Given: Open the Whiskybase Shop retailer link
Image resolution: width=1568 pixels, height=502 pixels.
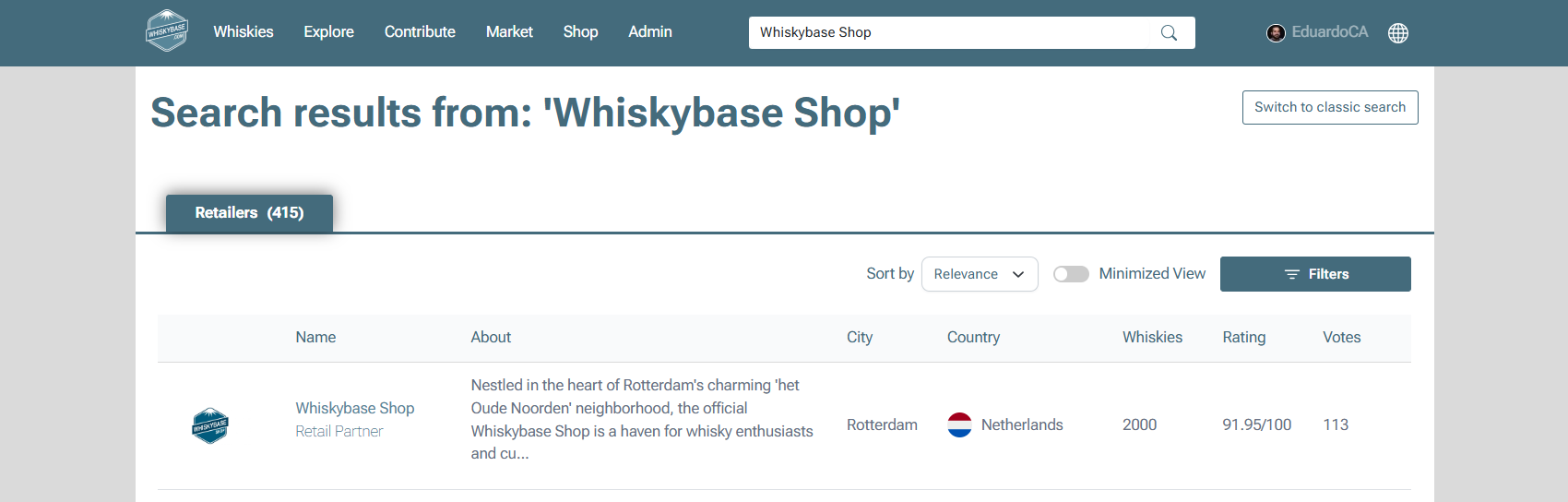Looking at the screenshot, I should 355,408.
